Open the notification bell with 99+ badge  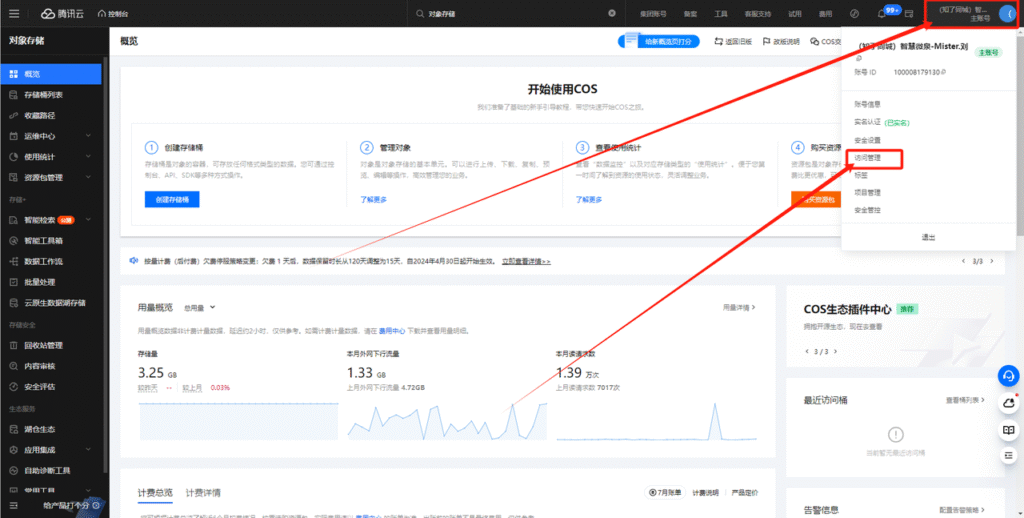(882, 14)
